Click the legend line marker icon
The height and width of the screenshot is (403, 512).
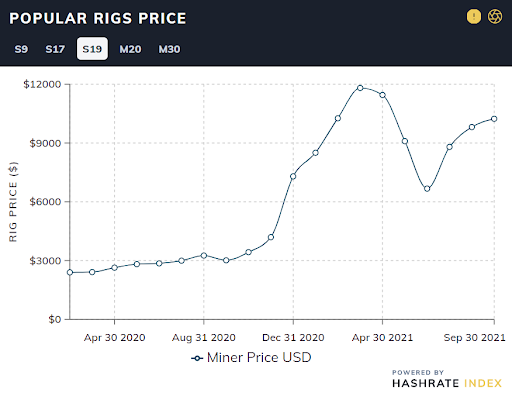coord(197,358)
